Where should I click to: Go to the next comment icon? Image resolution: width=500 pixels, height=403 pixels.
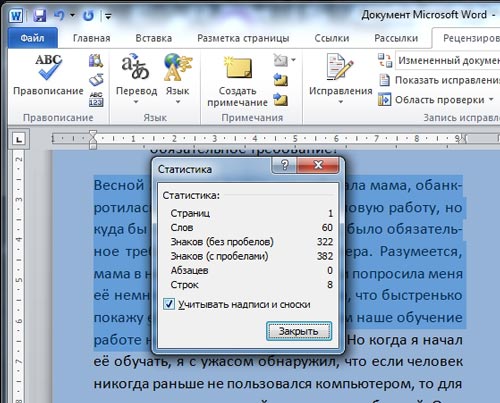[x=281, y=99]
